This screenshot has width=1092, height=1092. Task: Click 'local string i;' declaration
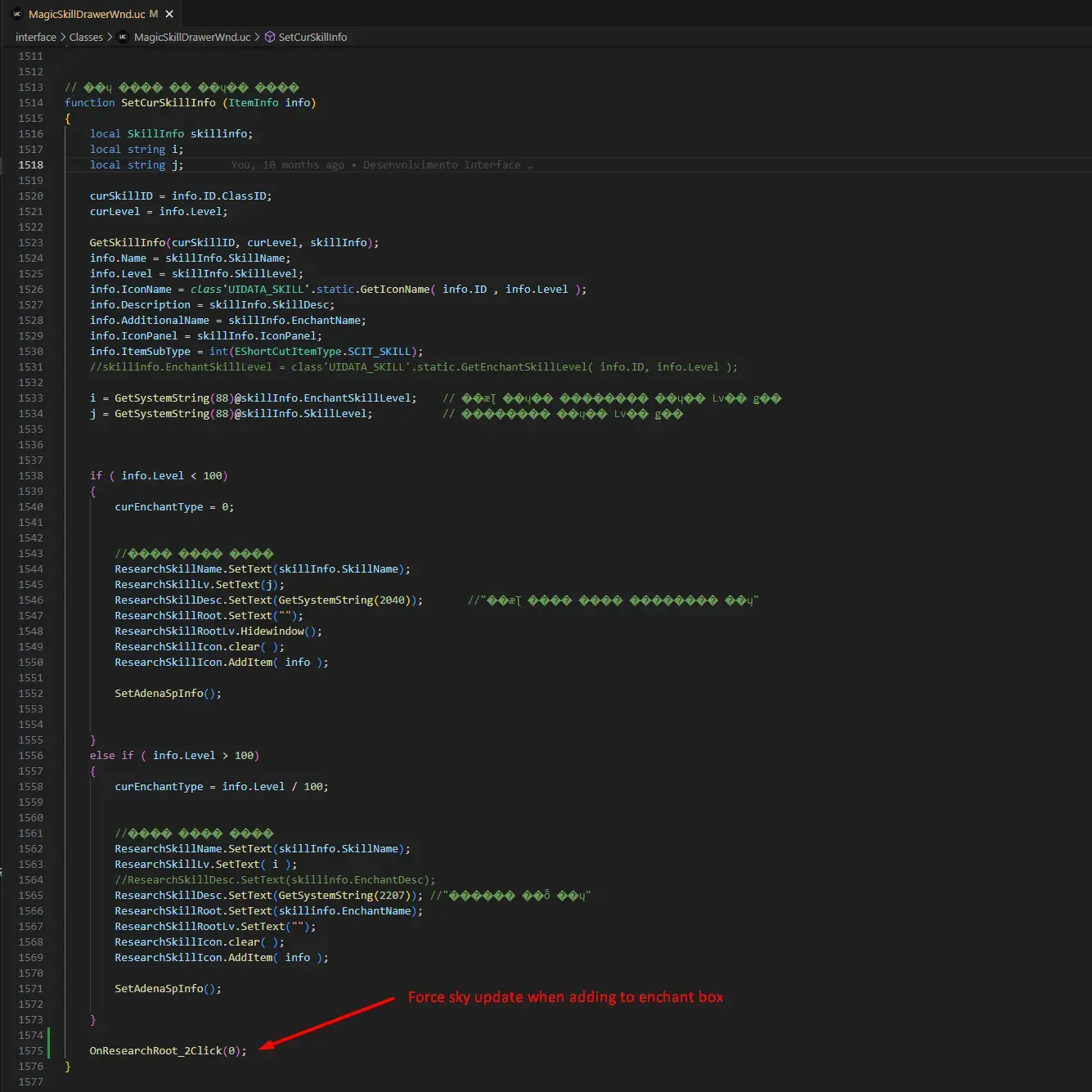click(137, 149)
